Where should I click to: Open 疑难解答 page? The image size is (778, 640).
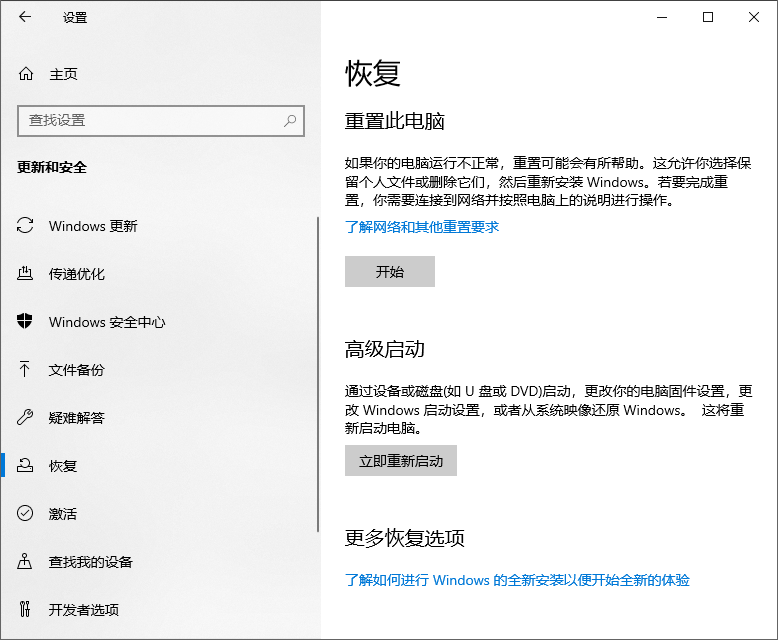[x=76, y=418]
